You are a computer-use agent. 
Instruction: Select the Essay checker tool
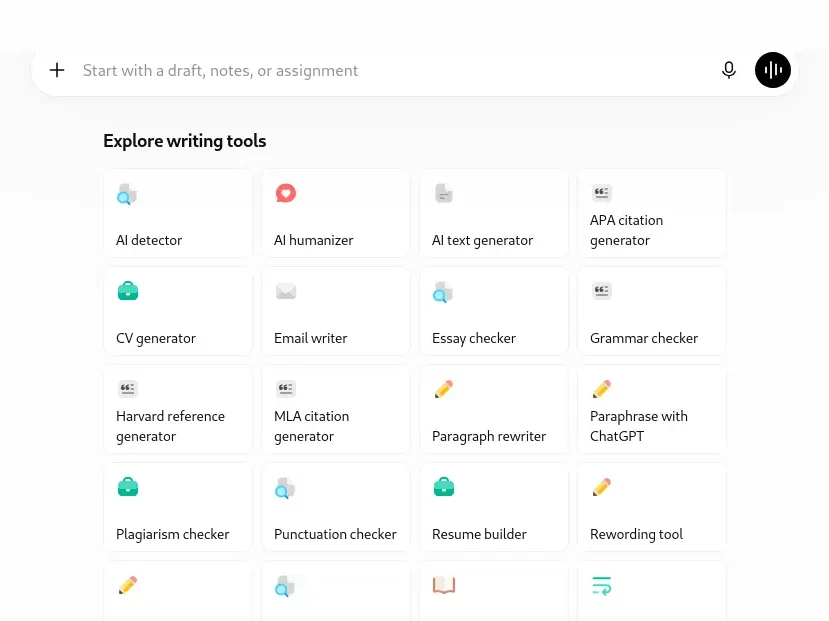tap(493, 311)
